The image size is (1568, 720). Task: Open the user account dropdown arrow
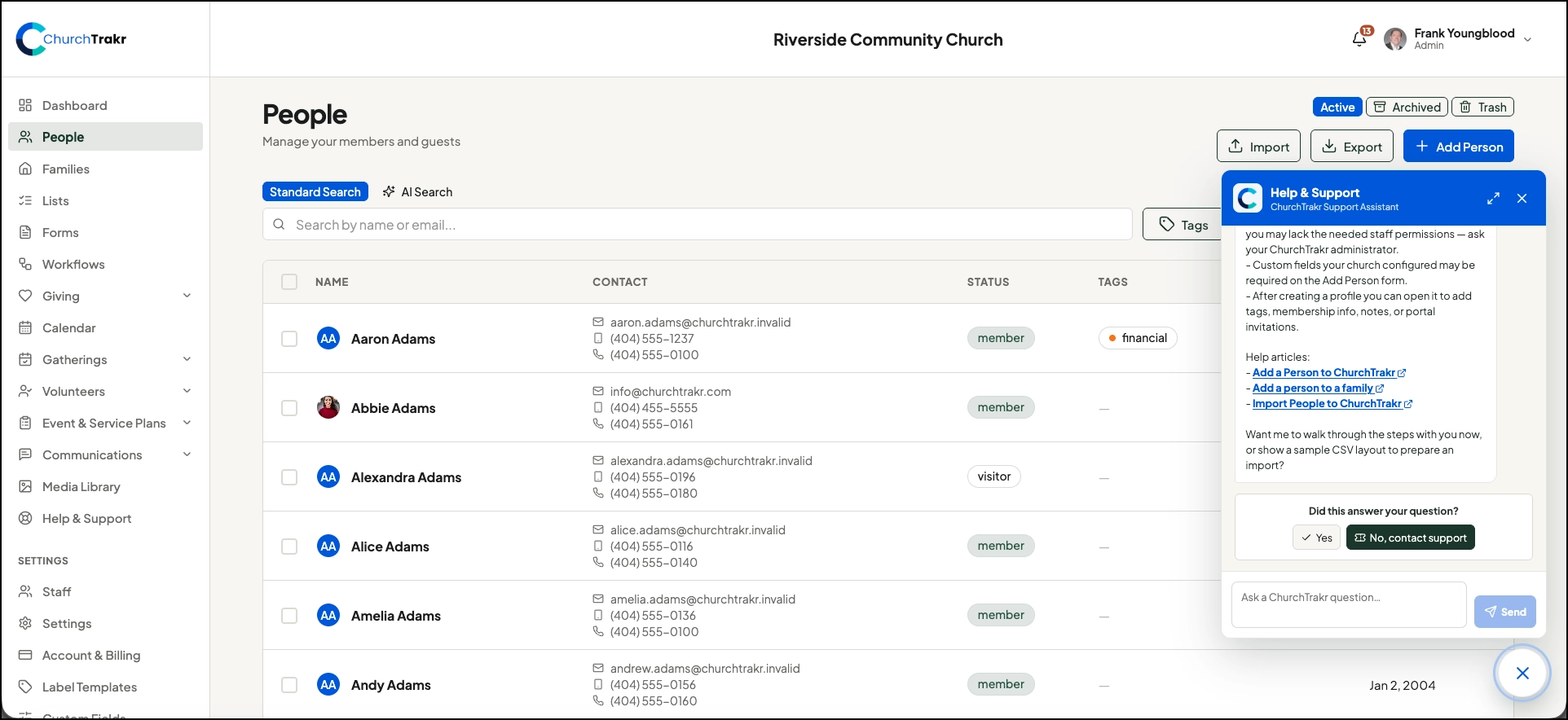point(1527,39)
